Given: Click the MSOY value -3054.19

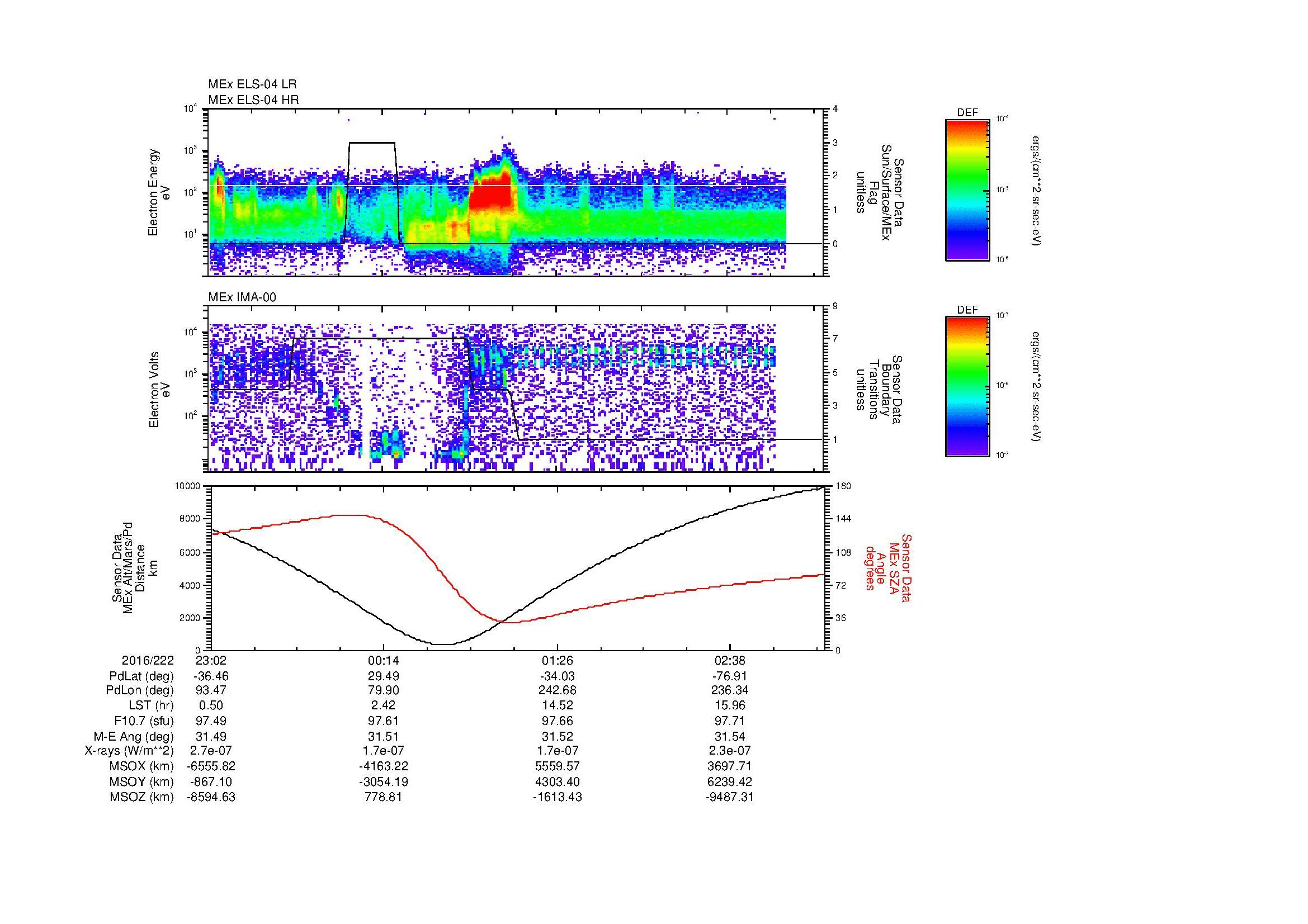Looking at the screenshot, I should (384, 781).
